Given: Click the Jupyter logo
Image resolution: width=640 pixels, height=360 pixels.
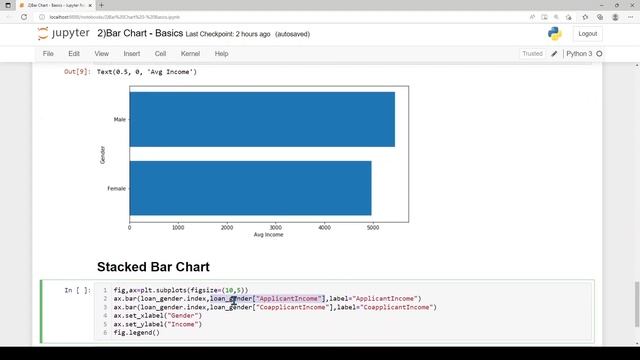Looking at the screenshot, I should (x=64, y=33).
